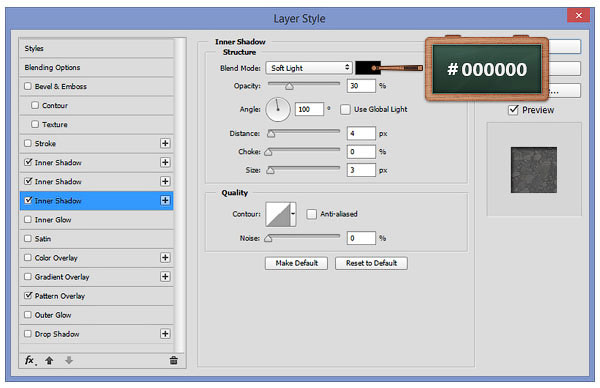Open the fx effects menu icon
The width and height of the screenshot is (600, 388).
coord(30,360)
